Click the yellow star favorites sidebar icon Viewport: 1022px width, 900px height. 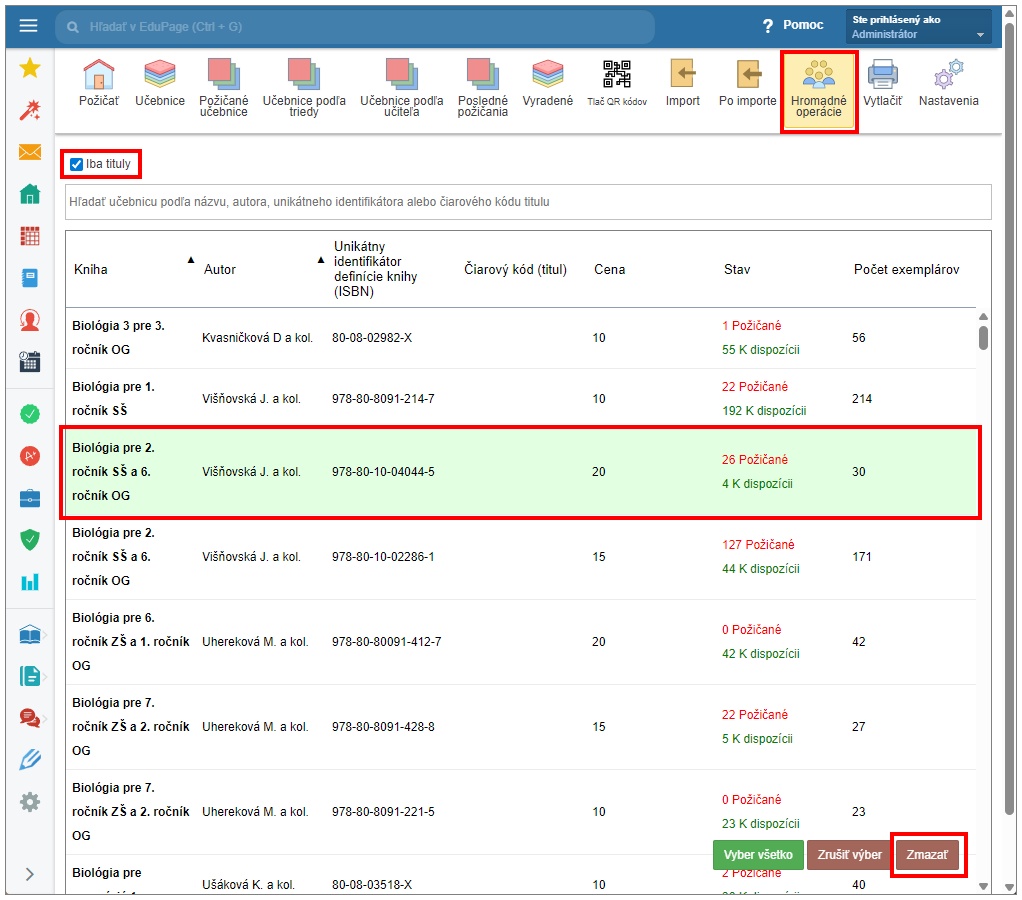(x=30, y=68)
